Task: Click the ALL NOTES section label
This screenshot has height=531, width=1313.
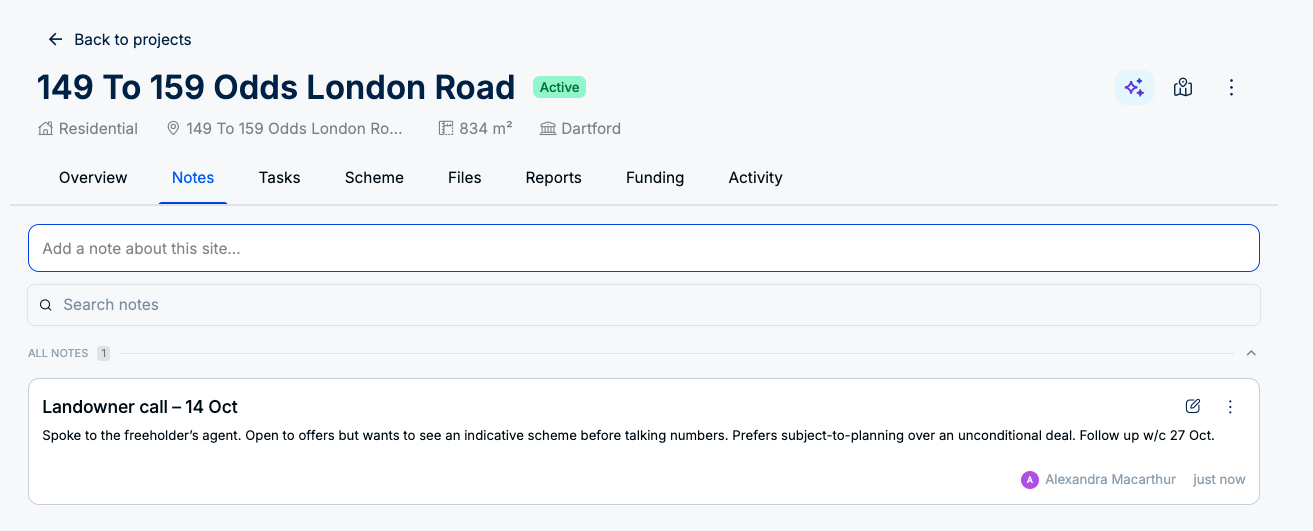Action: pos(58,353)
